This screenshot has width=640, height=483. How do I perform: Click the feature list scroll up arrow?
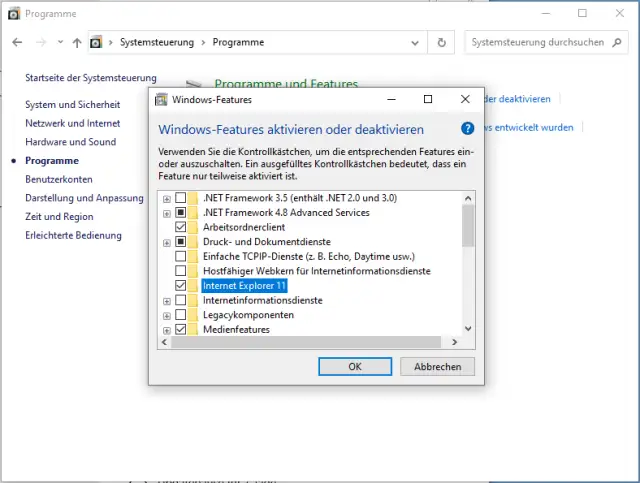[468, 198]
